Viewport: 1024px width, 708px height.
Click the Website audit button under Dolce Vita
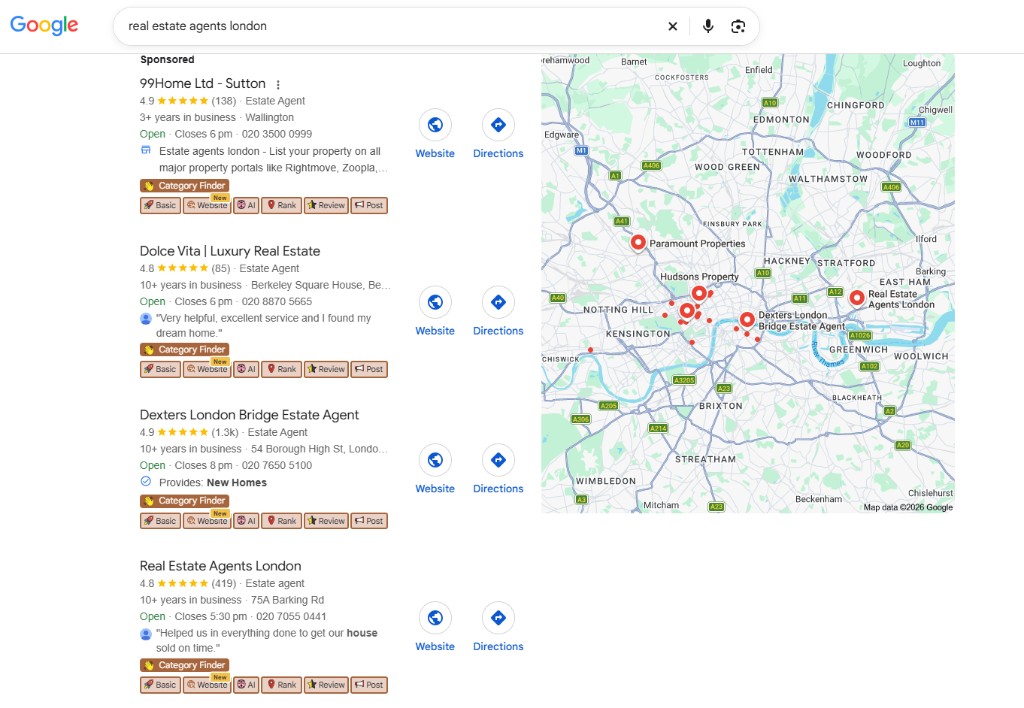(x=207, y=369)
